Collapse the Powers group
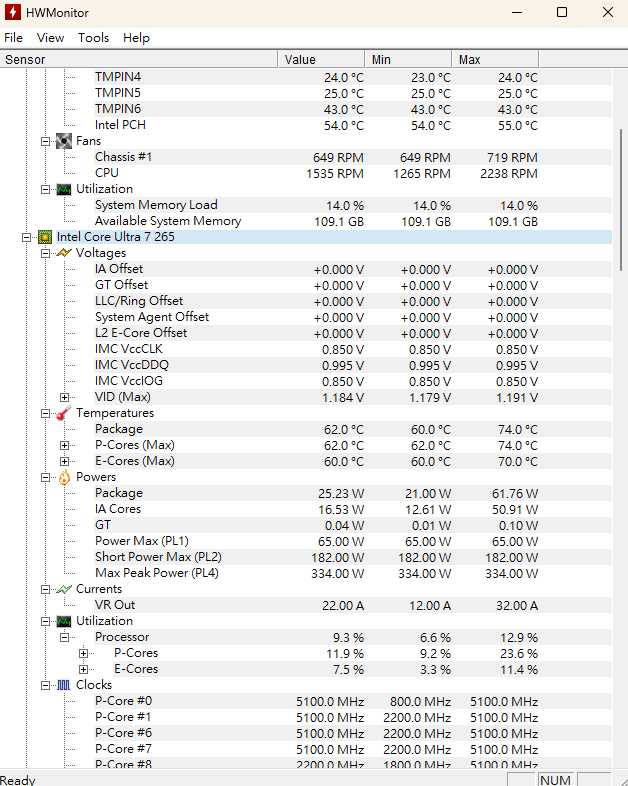 pyautogui.click(x=46, y=477)
